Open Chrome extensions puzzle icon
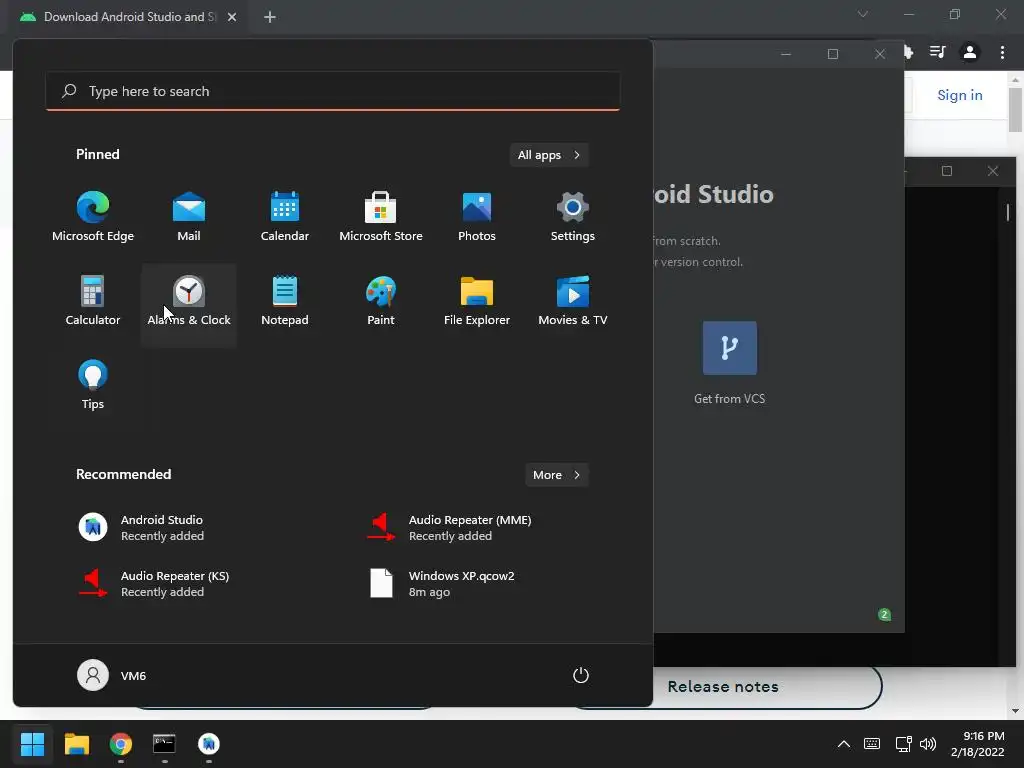The image size is (1024, 768). [x=909, y=52]
